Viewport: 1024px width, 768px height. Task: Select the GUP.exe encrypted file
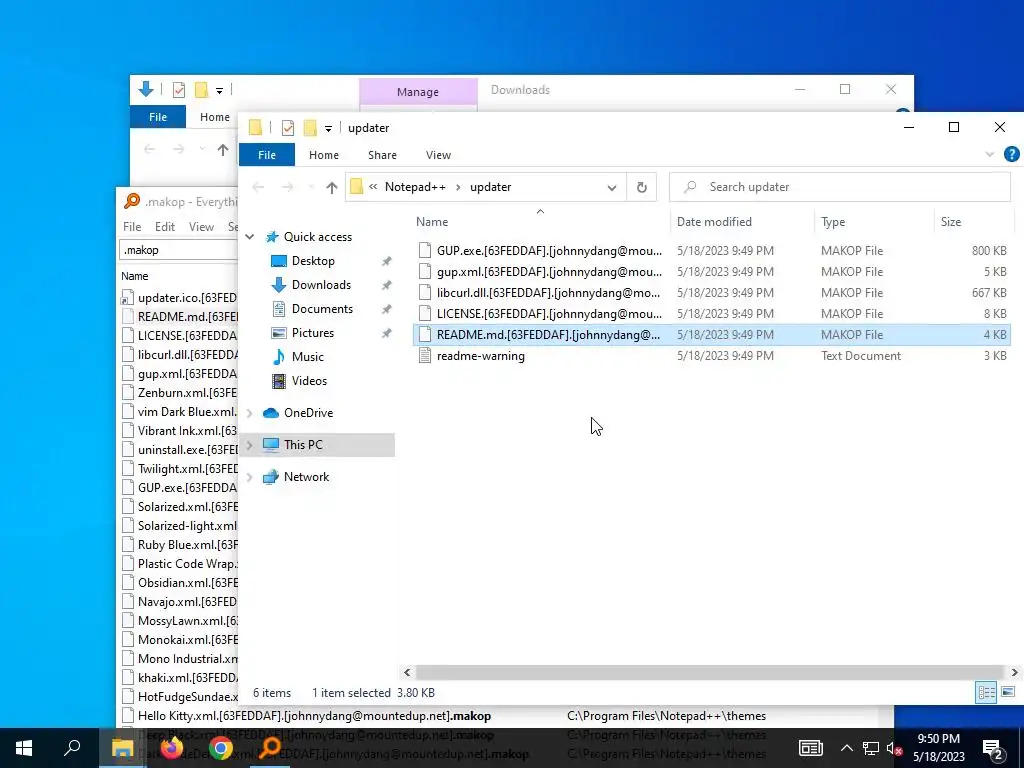click(711, 251)
